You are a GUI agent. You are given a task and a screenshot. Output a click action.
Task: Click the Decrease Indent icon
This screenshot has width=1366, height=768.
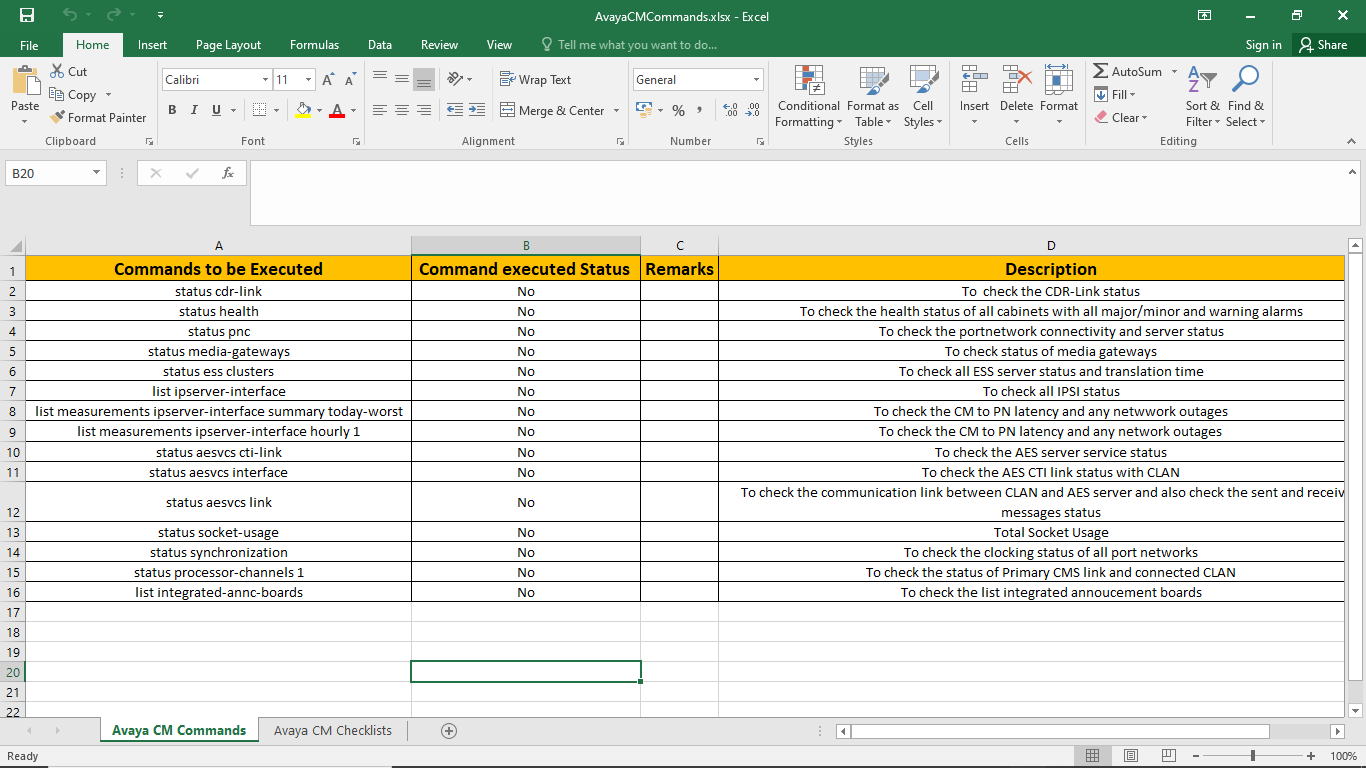[x=455, y=110]
